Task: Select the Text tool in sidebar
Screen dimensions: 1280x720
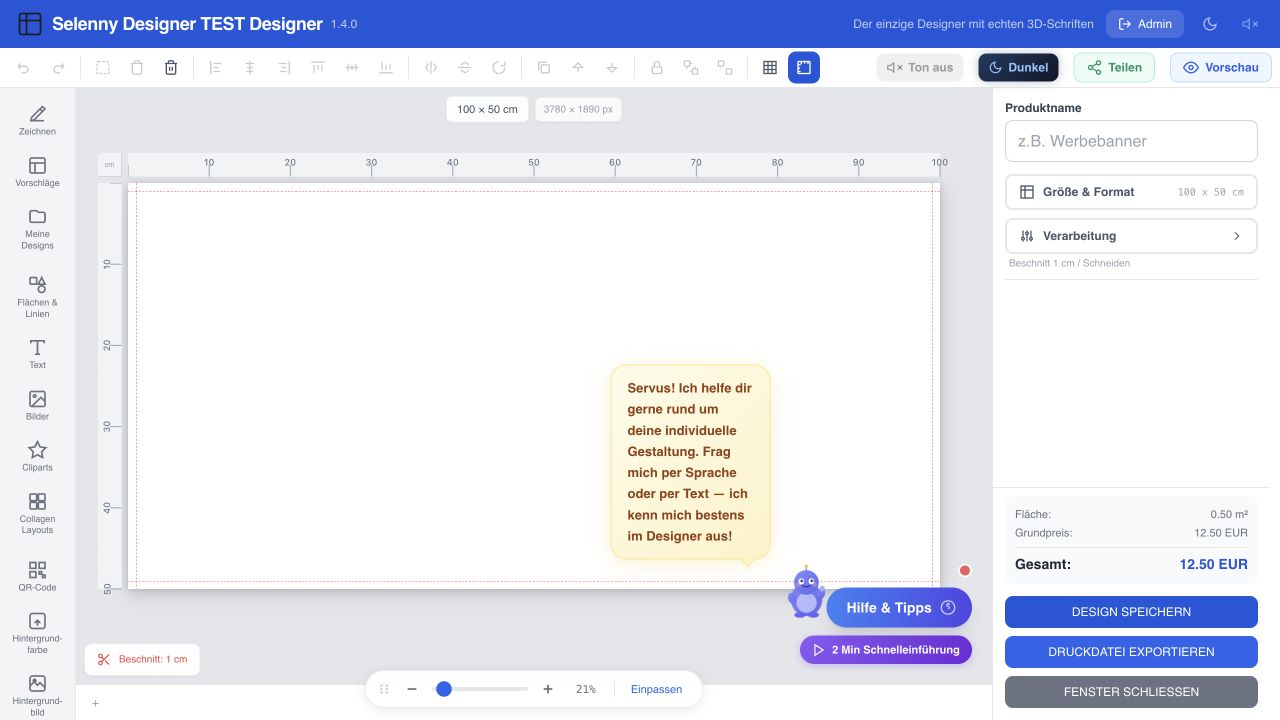Action: (x=37, y=354)
